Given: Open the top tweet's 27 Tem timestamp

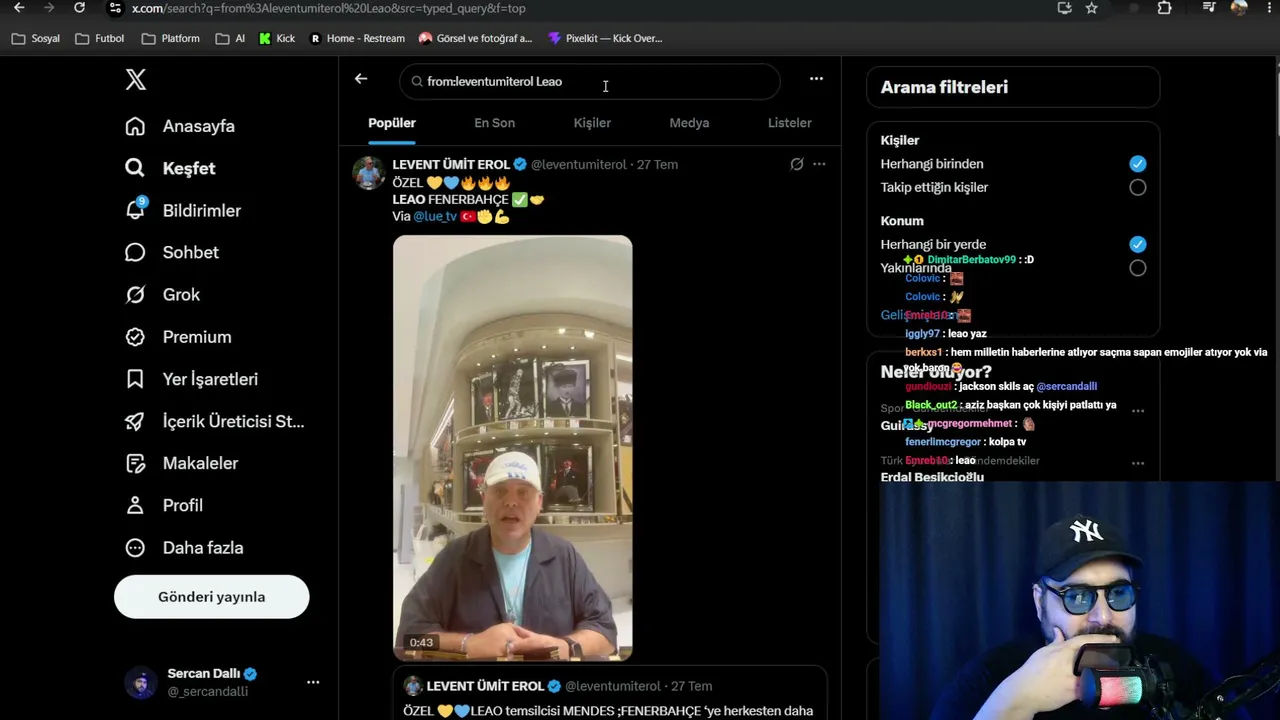Looking at the screenshot, I should [x=657, y=164].
